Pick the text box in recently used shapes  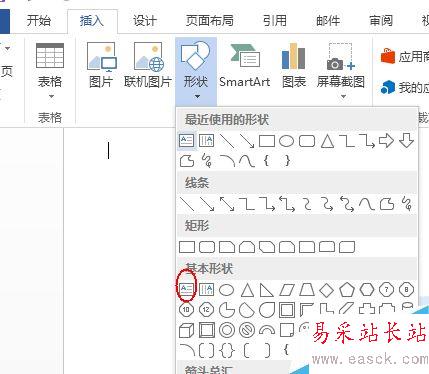click(x=187, y=141)
